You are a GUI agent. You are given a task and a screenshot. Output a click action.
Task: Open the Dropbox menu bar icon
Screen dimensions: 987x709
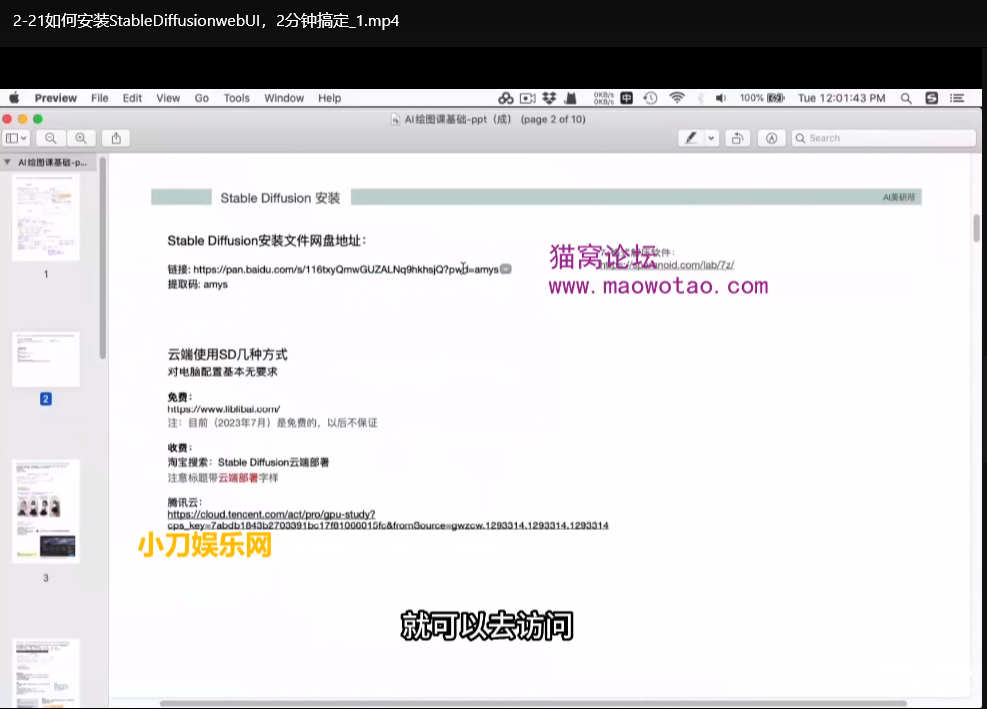click(x=549, y=98)
